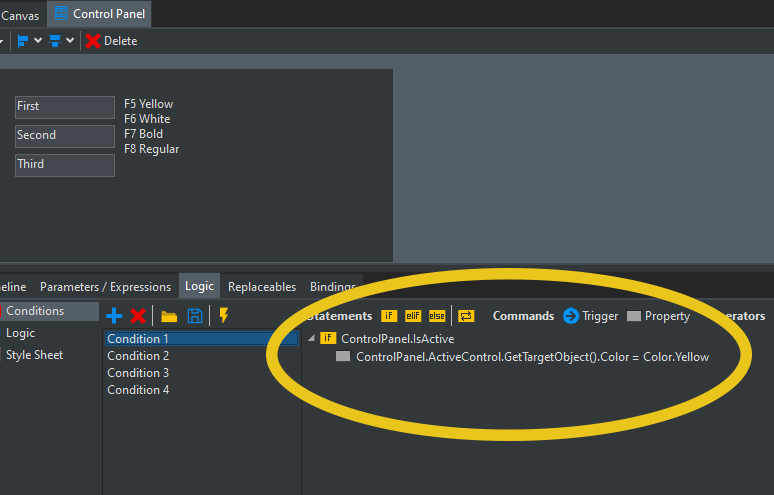Insert an 'else' statement icon
Viewport: 774px width, 495px height.
pos(437,316)
